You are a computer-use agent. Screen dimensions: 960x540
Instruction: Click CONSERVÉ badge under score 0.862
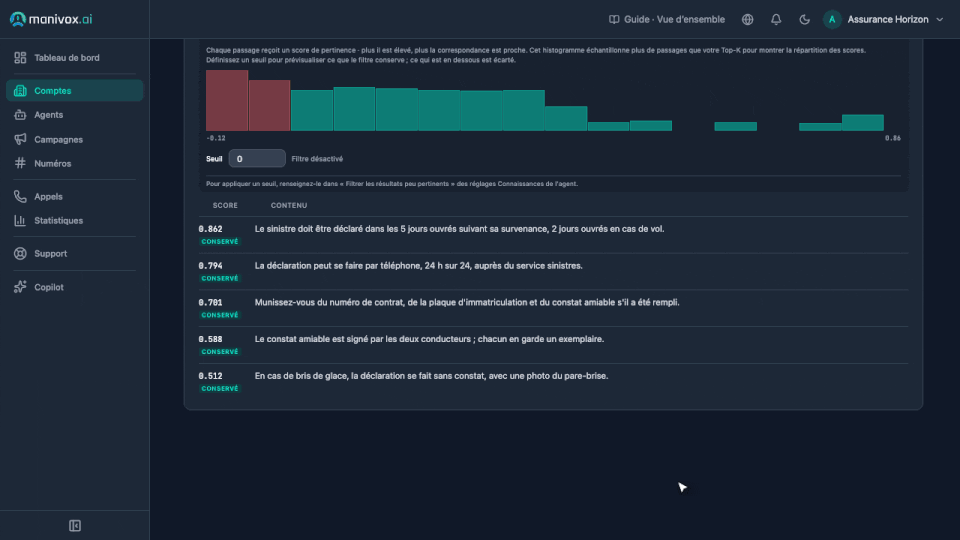coord(220,242)
